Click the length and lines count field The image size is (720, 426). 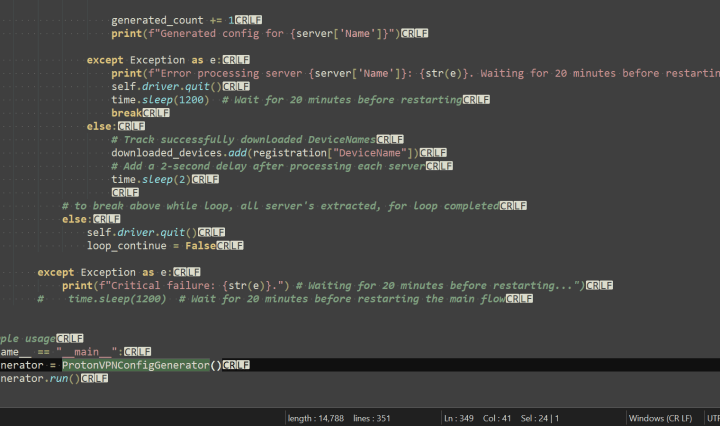click(339, 417)
